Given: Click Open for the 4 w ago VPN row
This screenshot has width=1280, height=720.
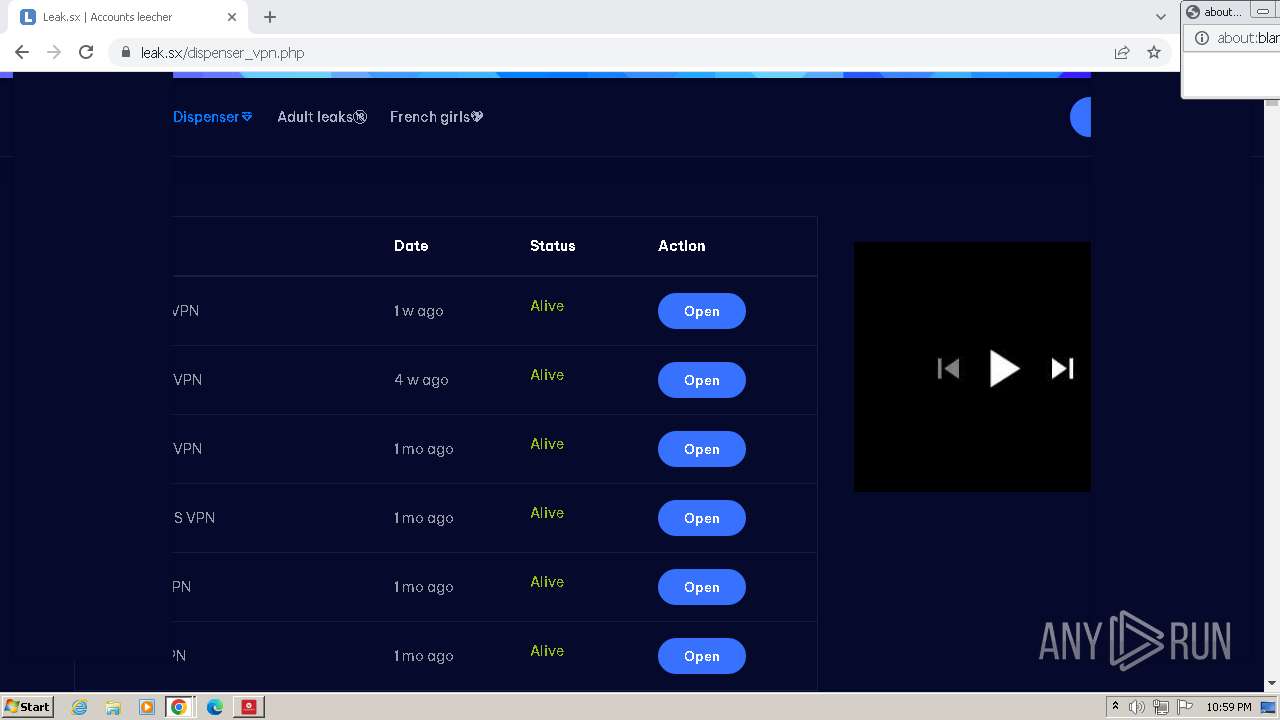Looking at the screenshot, I should pyautogui.click(x=702, y=380).
